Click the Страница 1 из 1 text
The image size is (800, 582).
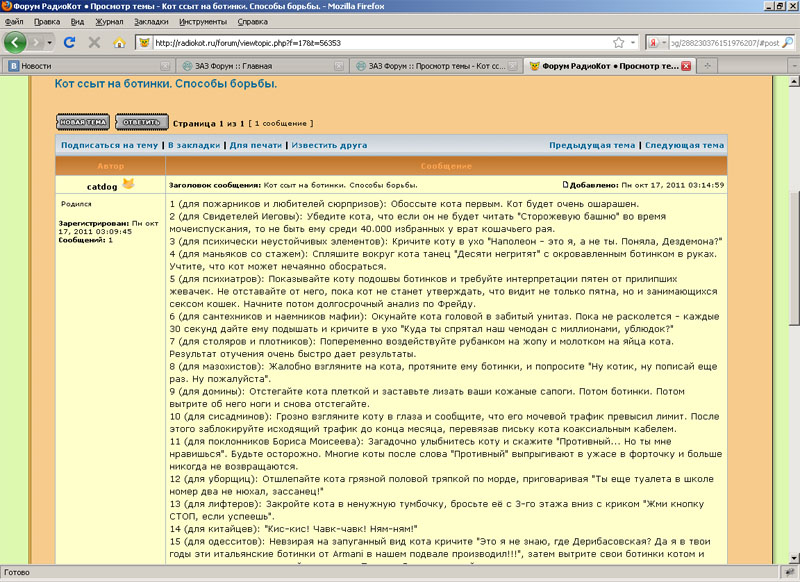pyautogui.click(x=209, y=123)
